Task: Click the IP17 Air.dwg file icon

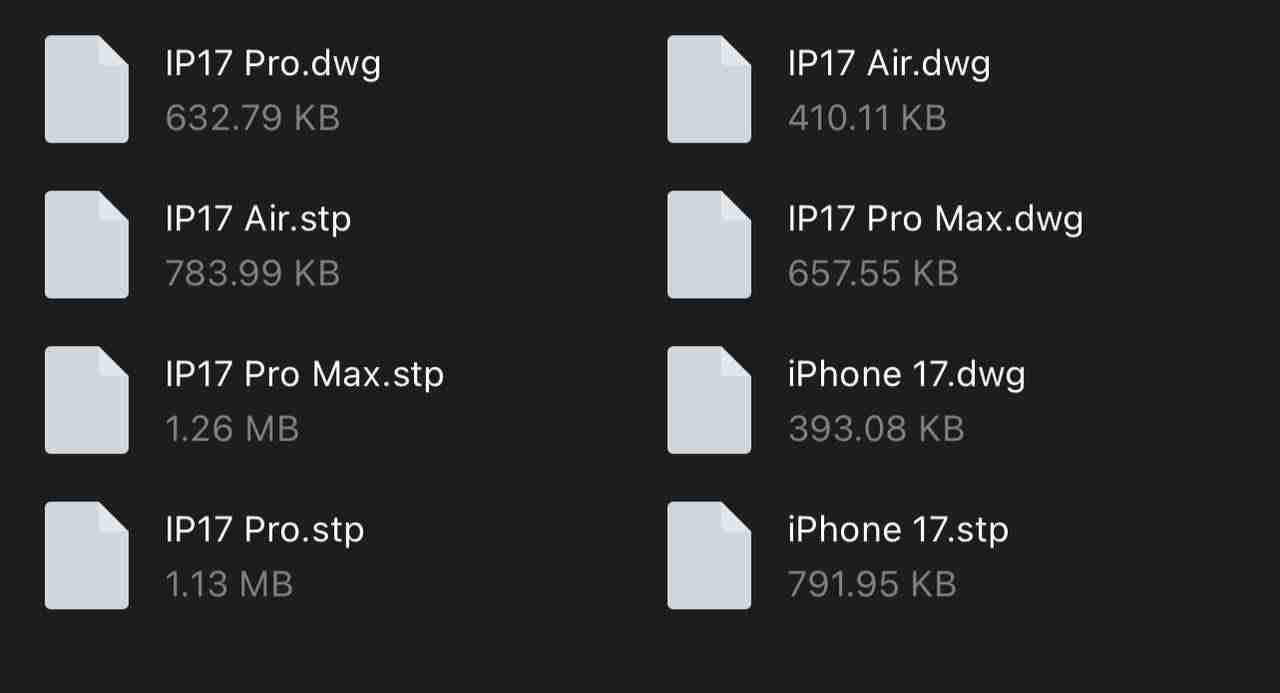Action: (709, 89)
